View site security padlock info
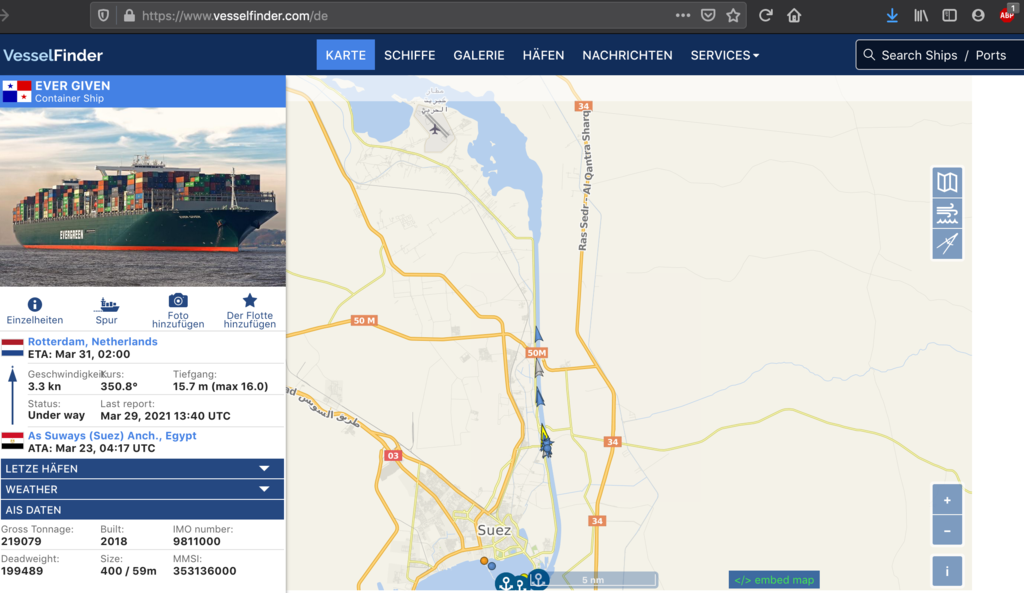 click(129, 16)
